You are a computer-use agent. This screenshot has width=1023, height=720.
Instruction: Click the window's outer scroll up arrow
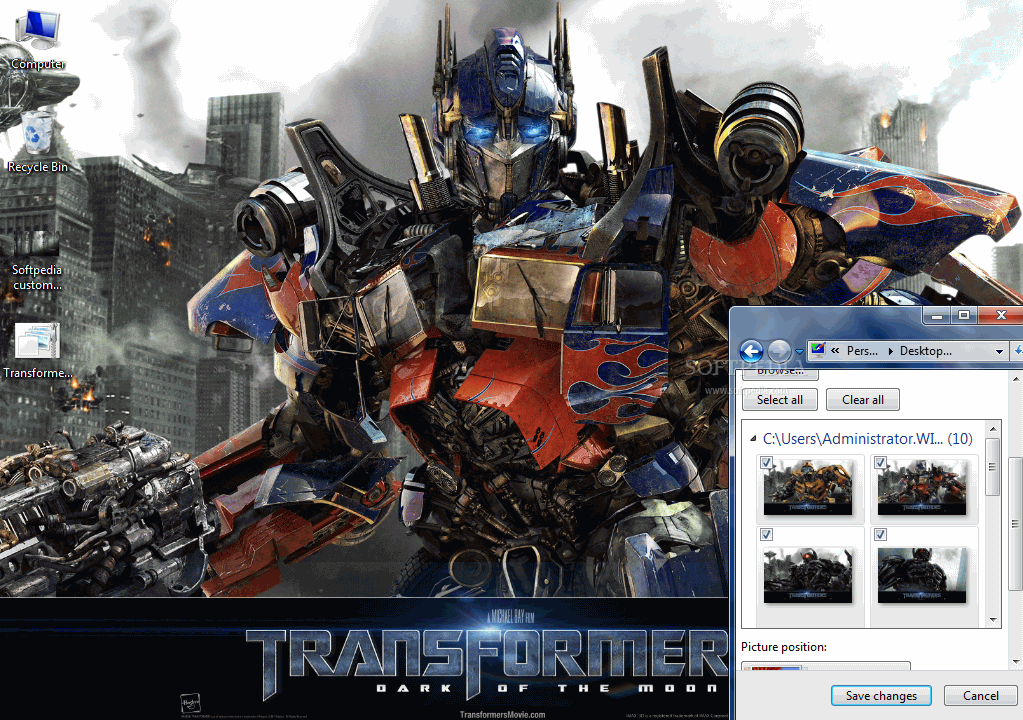tap(1016, 379)
